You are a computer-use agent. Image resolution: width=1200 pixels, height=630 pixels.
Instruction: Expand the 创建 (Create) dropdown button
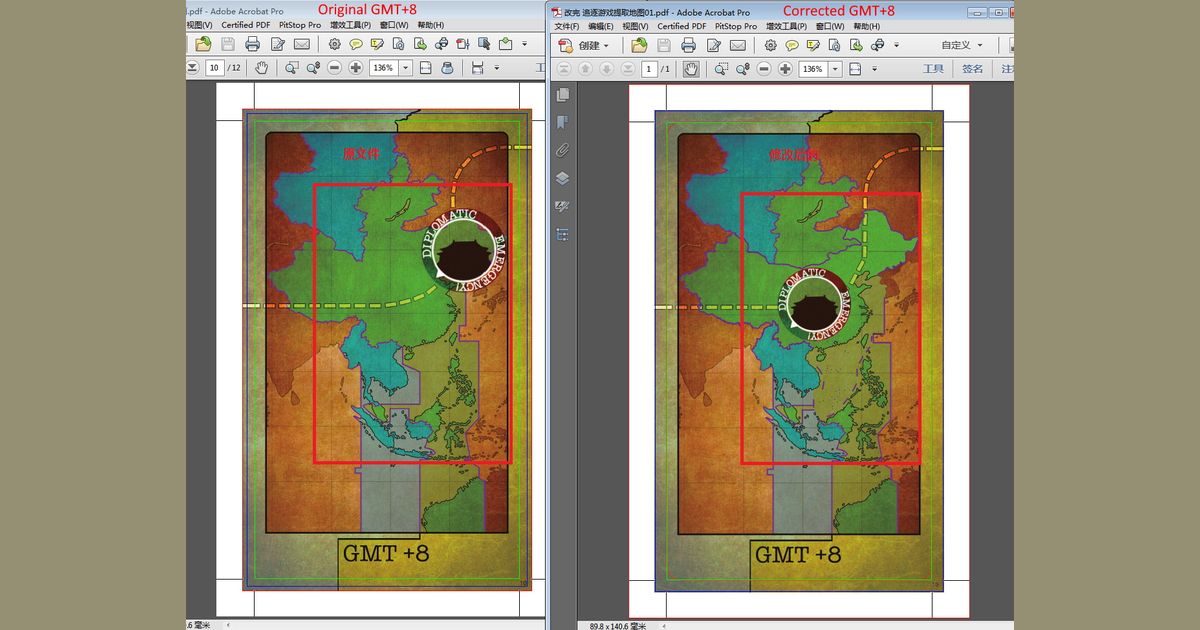click(x=584, y=45)
